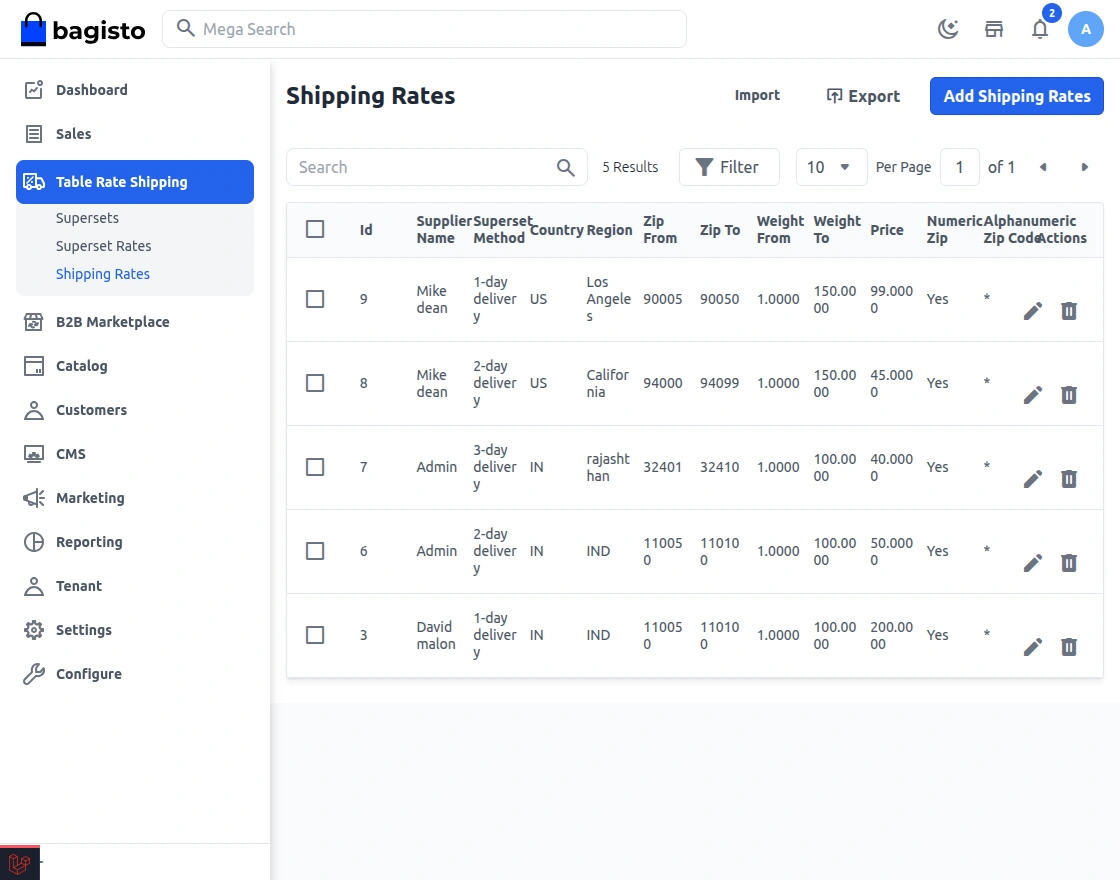The height and width of the screenshot is (880, 1120).
Task: Open the dark mode toggle moon icon
Action: point(947,29)
